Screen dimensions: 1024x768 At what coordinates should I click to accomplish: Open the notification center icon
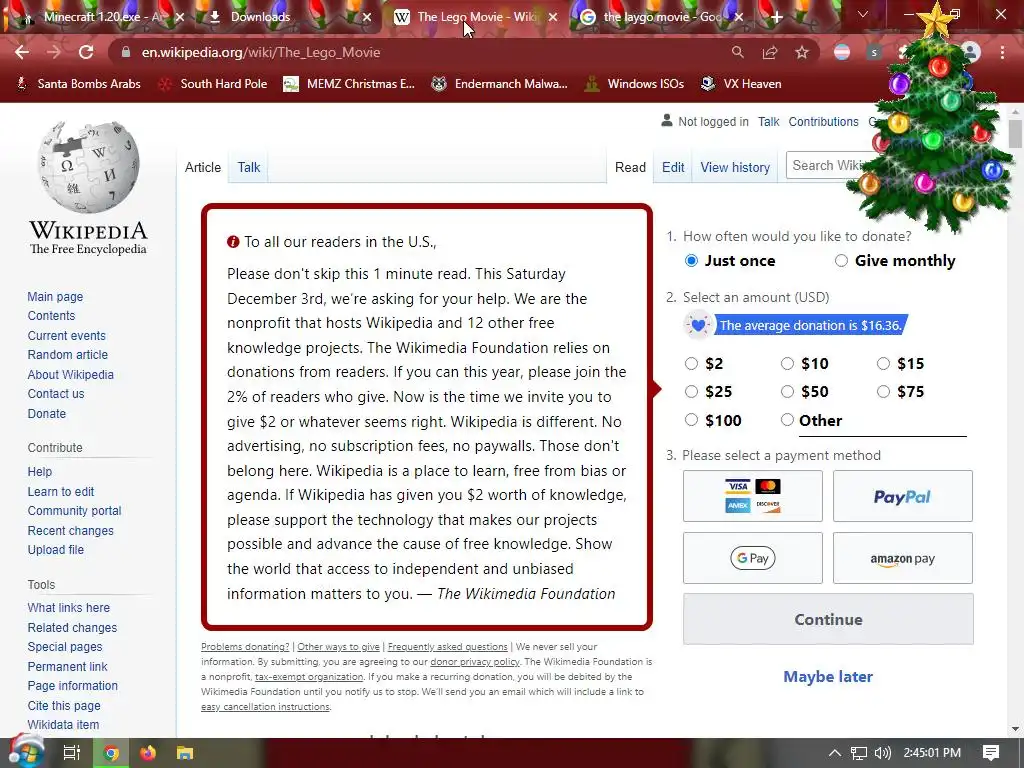coord(991,753)
